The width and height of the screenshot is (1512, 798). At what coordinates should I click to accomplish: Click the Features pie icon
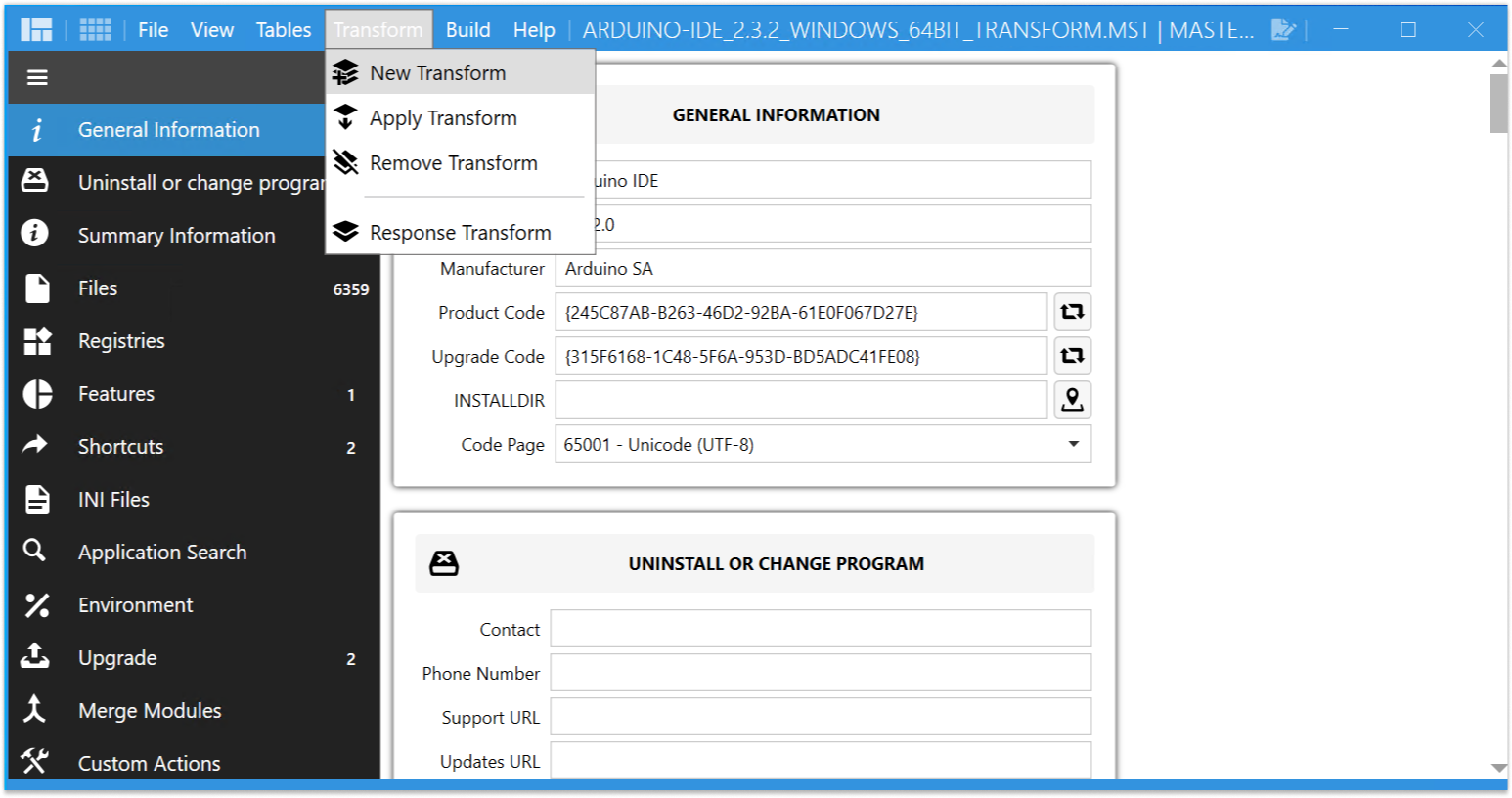(37, 394)
